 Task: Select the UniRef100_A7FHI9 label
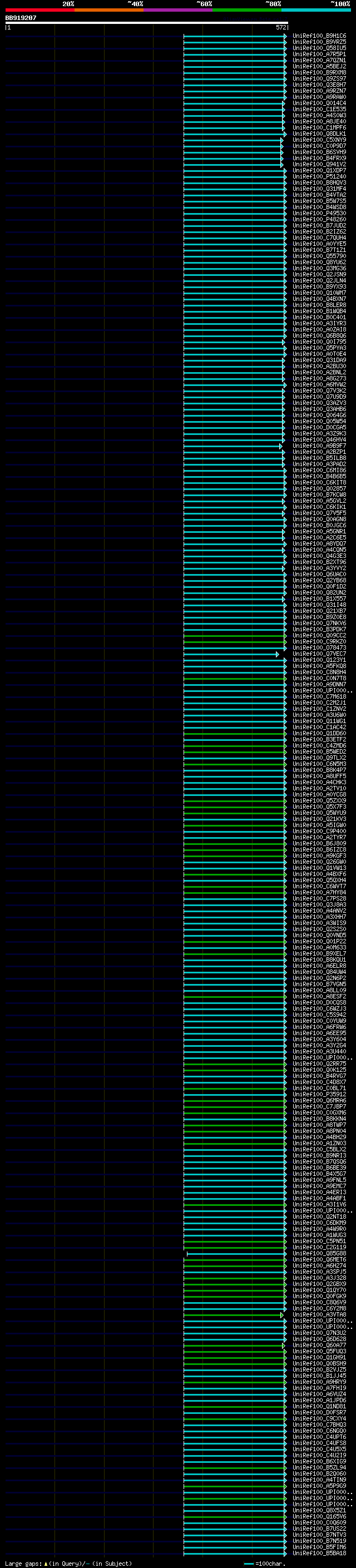[319, 1388]
